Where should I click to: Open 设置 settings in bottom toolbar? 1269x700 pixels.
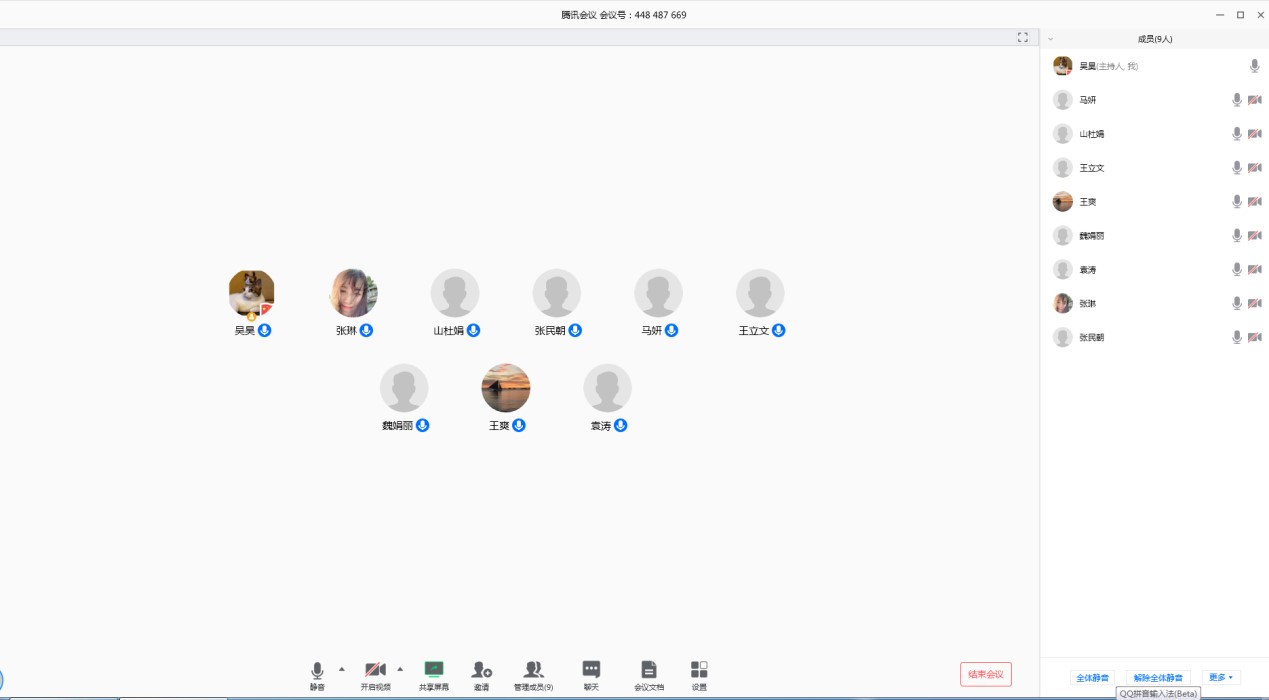coord(699,671)
